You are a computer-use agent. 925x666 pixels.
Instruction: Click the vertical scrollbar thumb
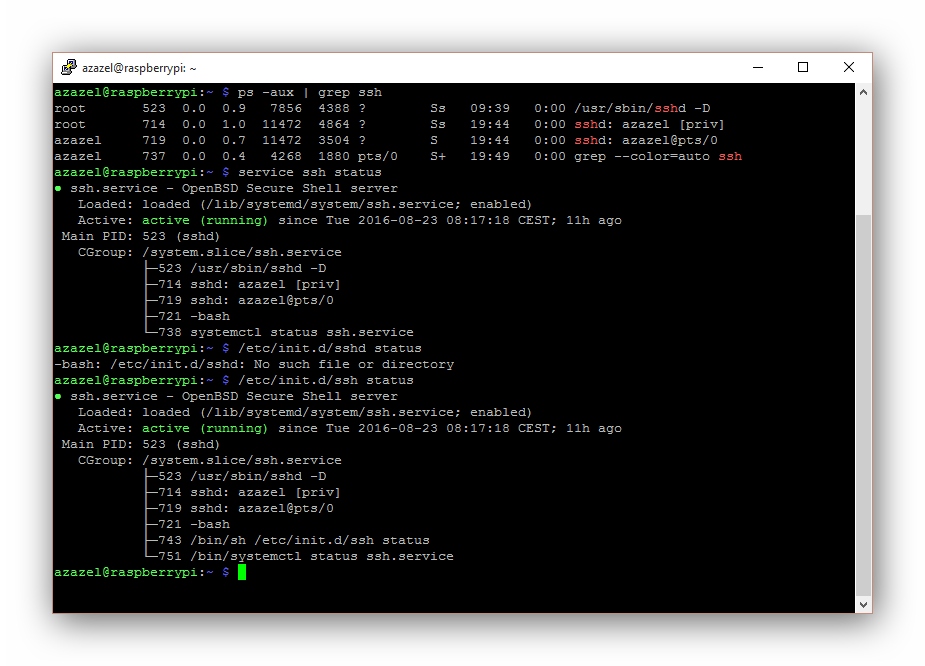tap(863, 405)
